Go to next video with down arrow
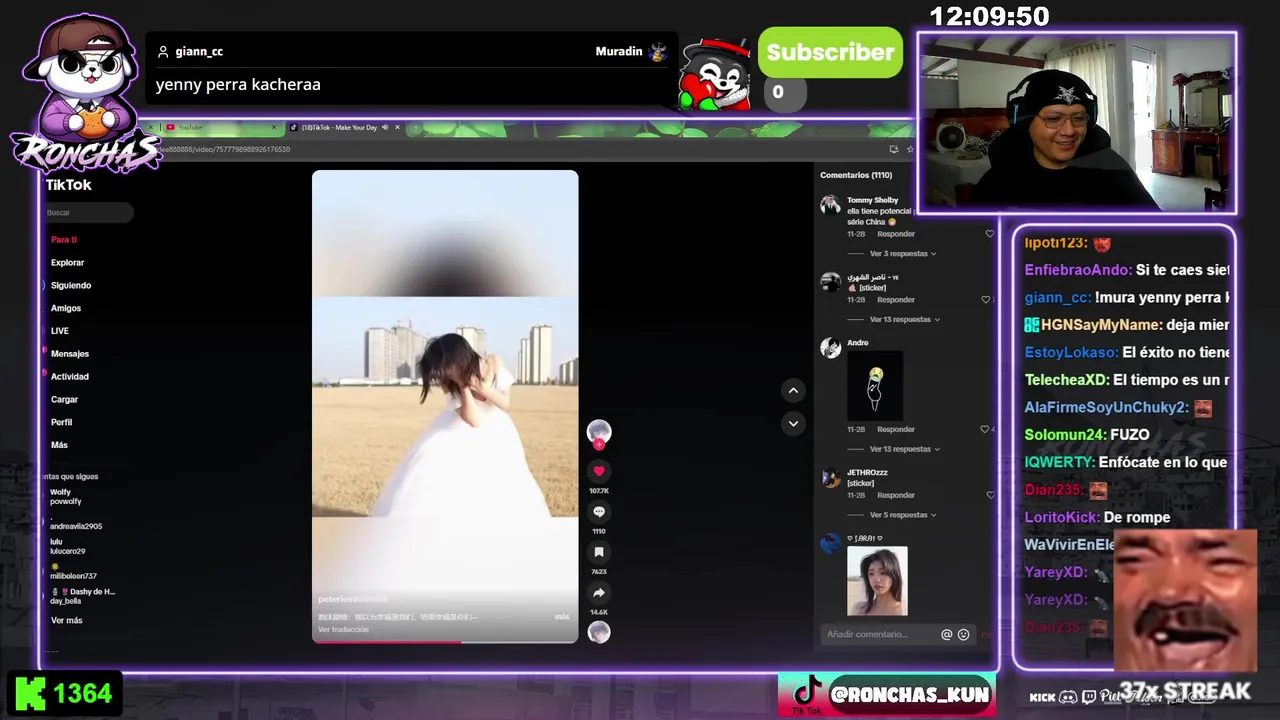 (793, 423)
